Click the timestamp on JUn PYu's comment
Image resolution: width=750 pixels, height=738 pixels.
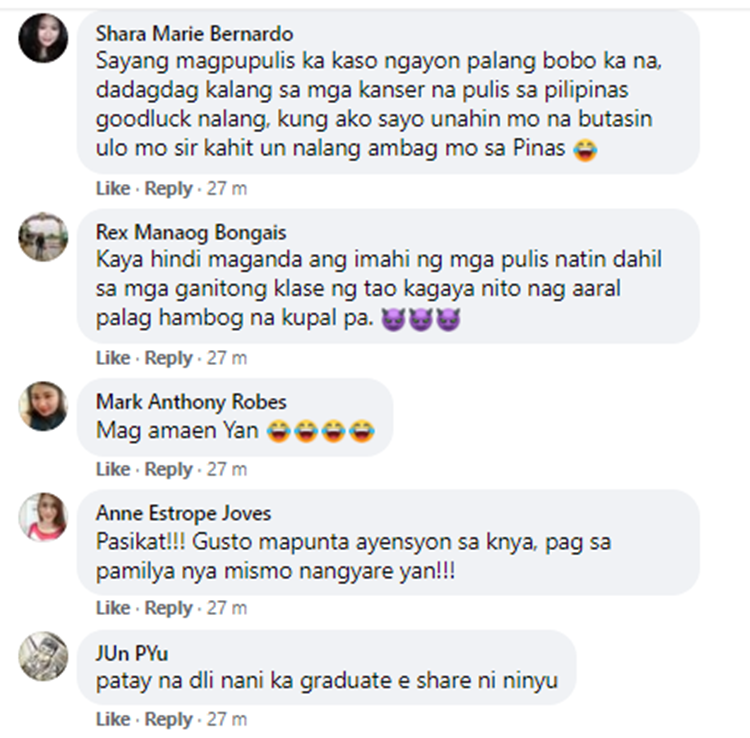tap(227, 719)
